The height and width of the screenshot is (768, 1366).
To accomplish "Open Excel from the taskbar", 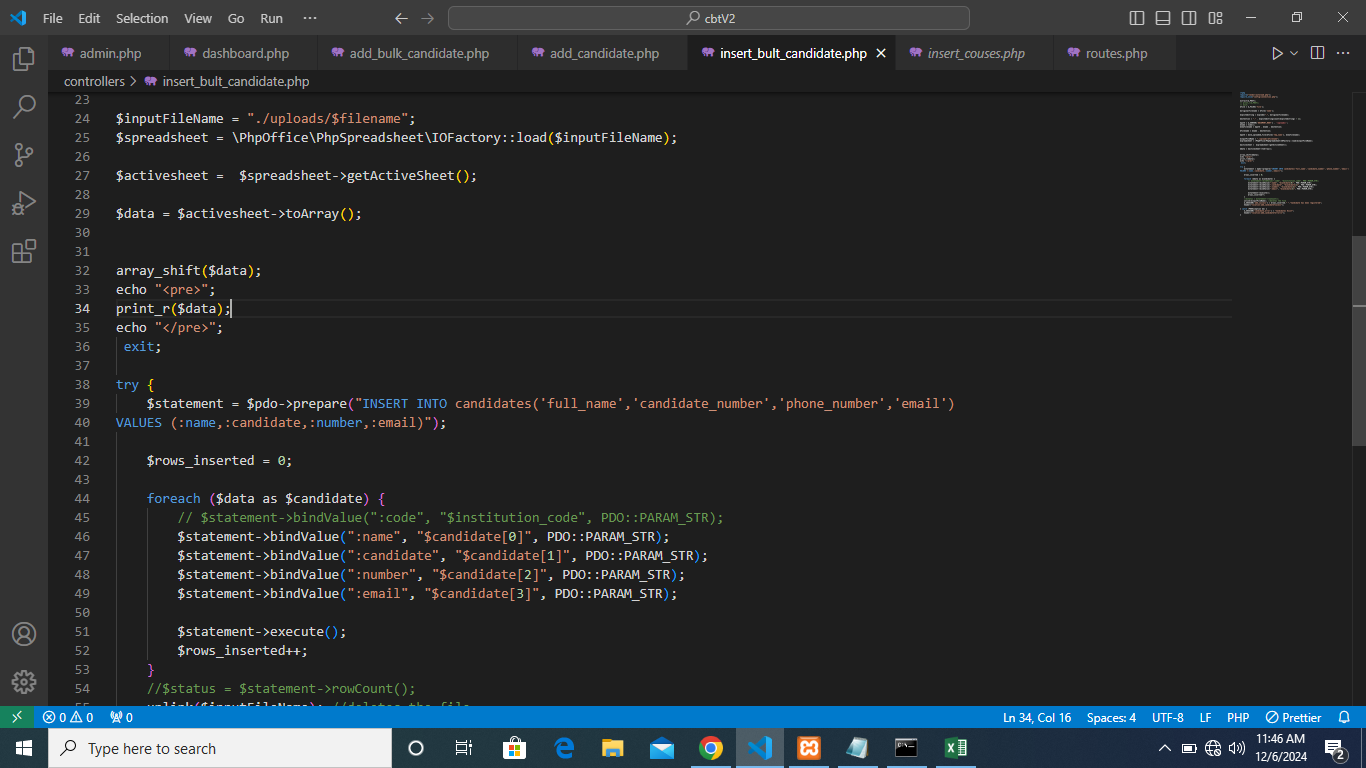I will 956,748.
